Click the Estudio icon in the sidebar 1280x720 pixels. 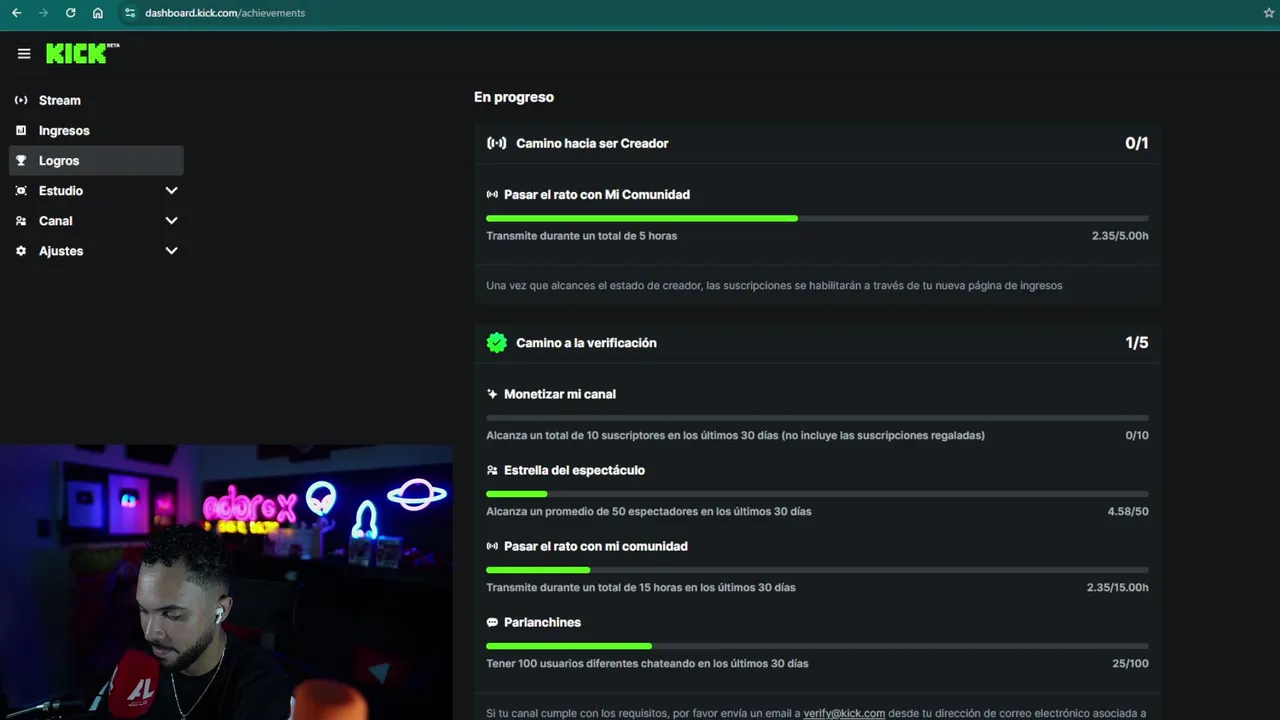[21, 190]
